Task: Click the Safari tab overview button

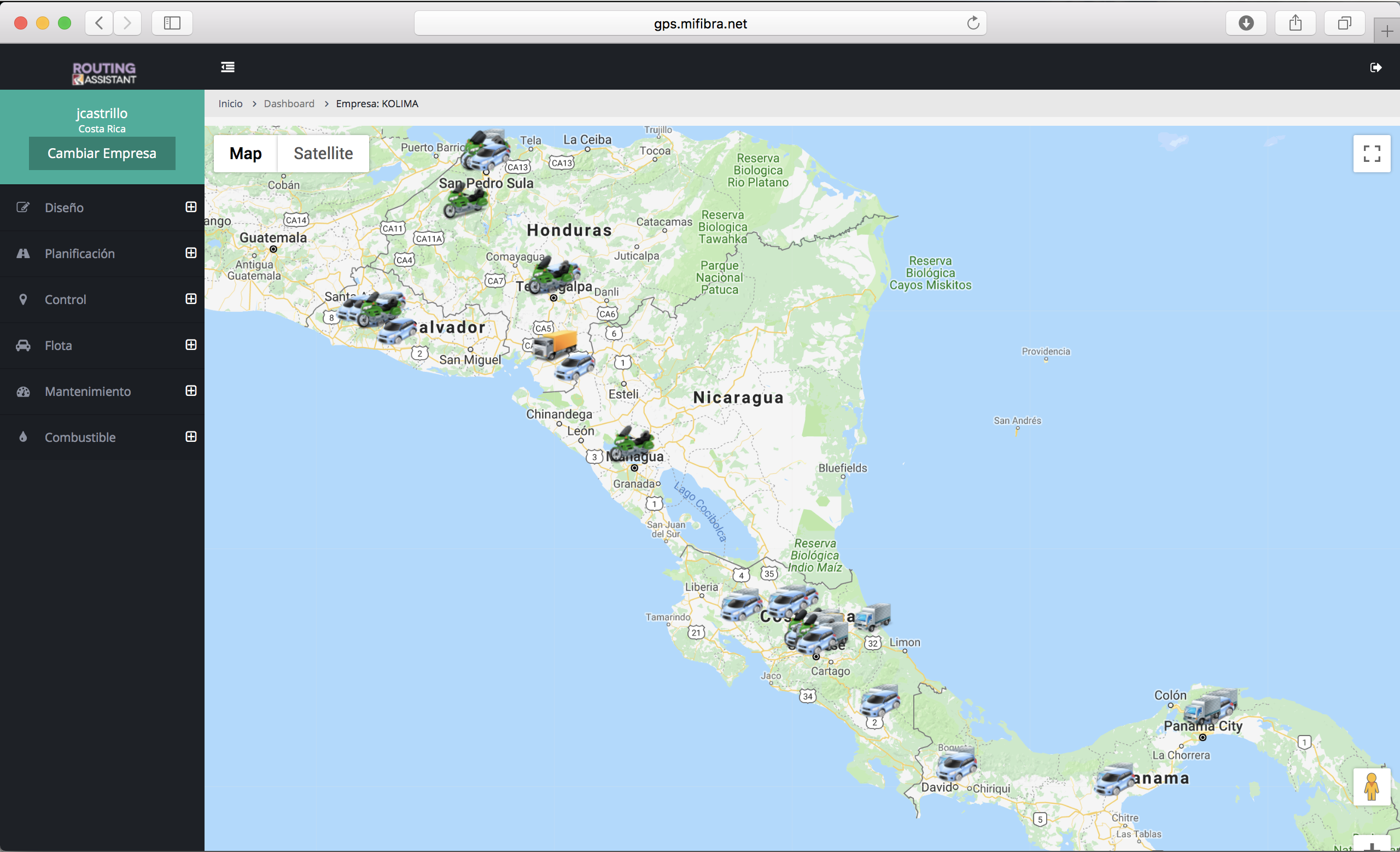Action: [x=1344, y=24]
